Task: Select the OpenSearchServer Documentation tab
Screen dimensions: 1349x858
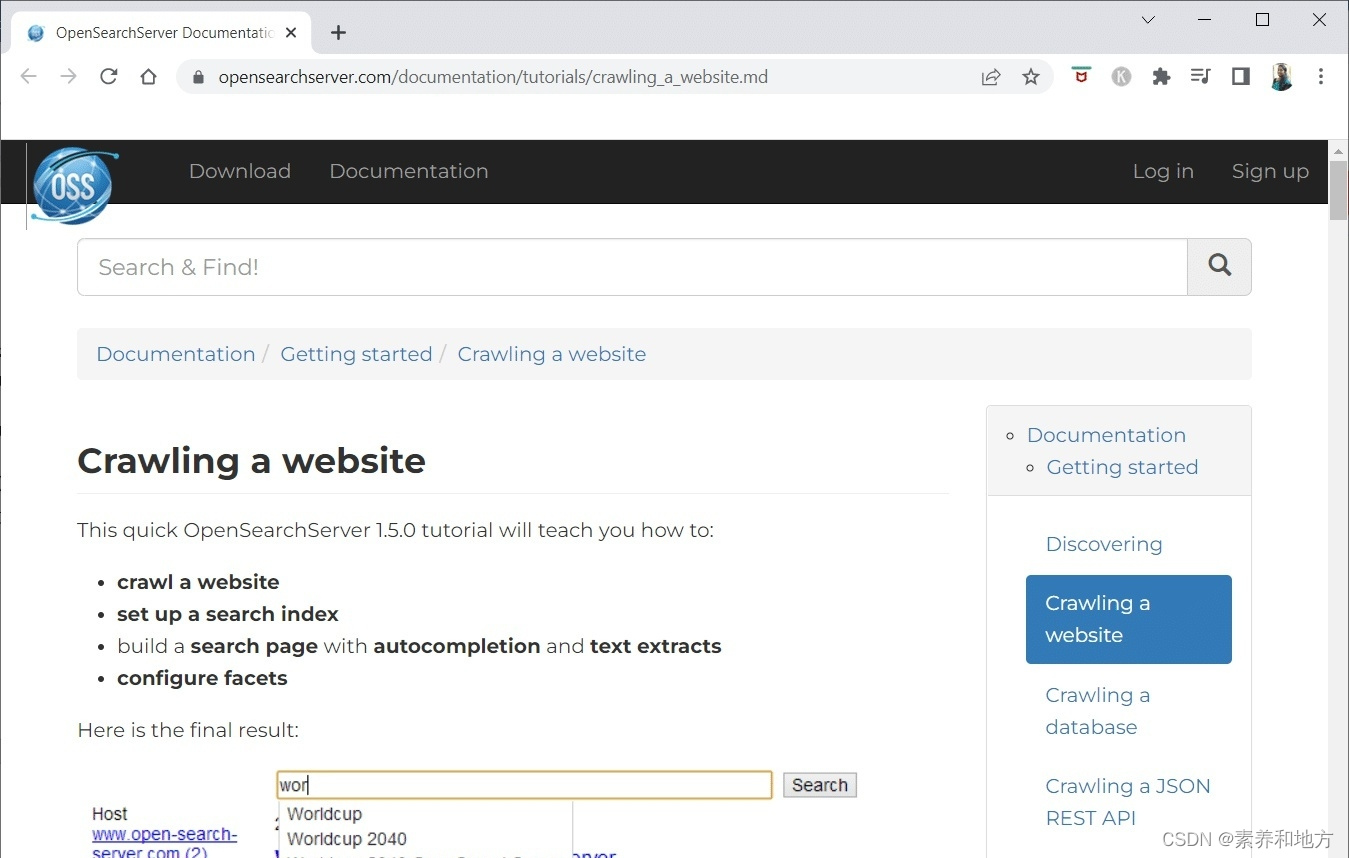Action: 163,33
